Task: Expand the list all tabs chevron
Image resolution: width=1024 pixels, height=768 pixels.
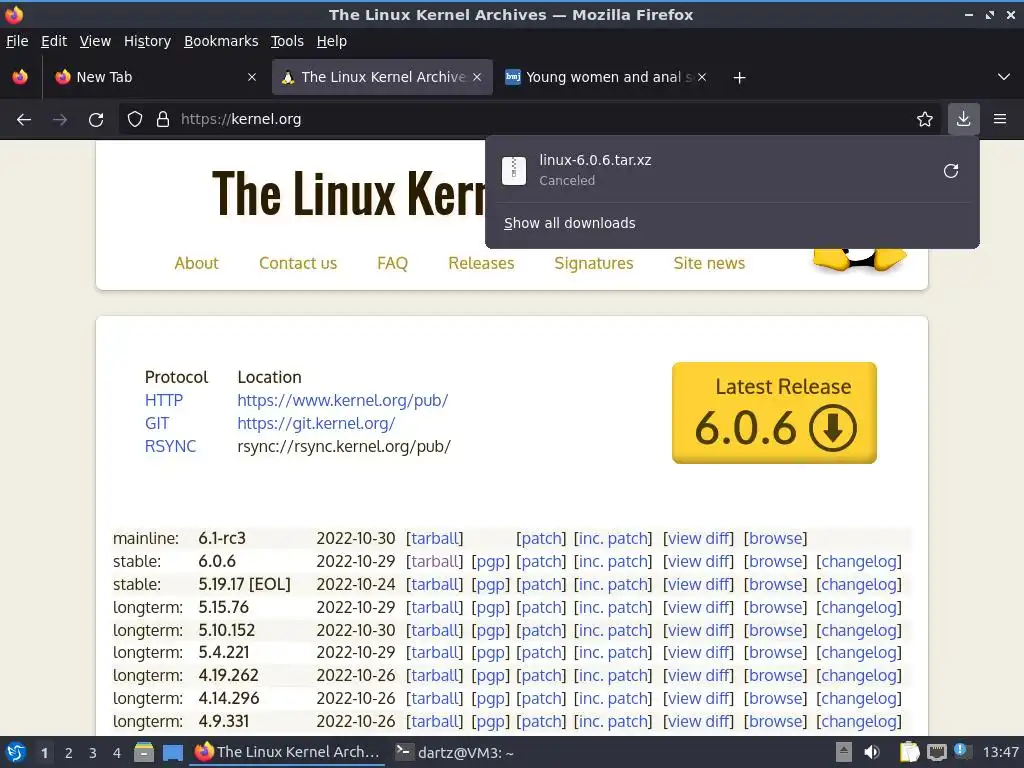Action: 1004,77
